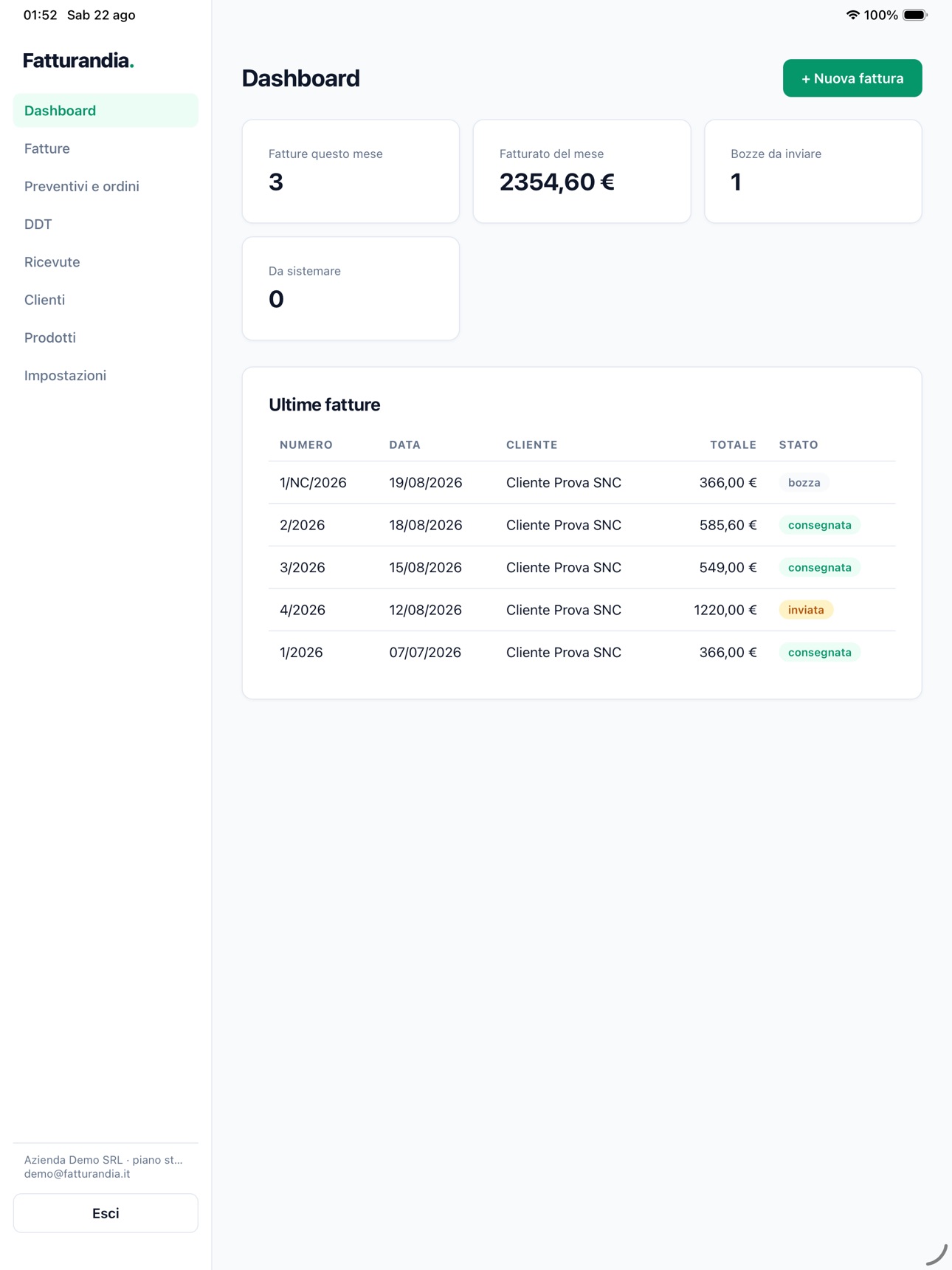Click the inviata status badge
The image size is (952, 1270).
[x=806, y=610]
